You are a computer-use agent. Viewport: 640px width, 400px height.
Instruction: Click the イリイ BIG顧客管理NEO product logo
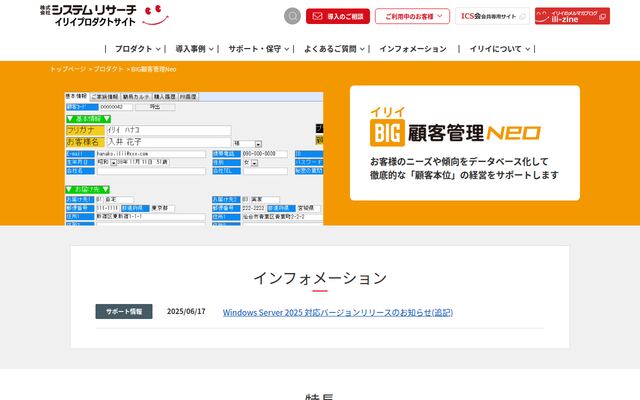tap(455, 127)
